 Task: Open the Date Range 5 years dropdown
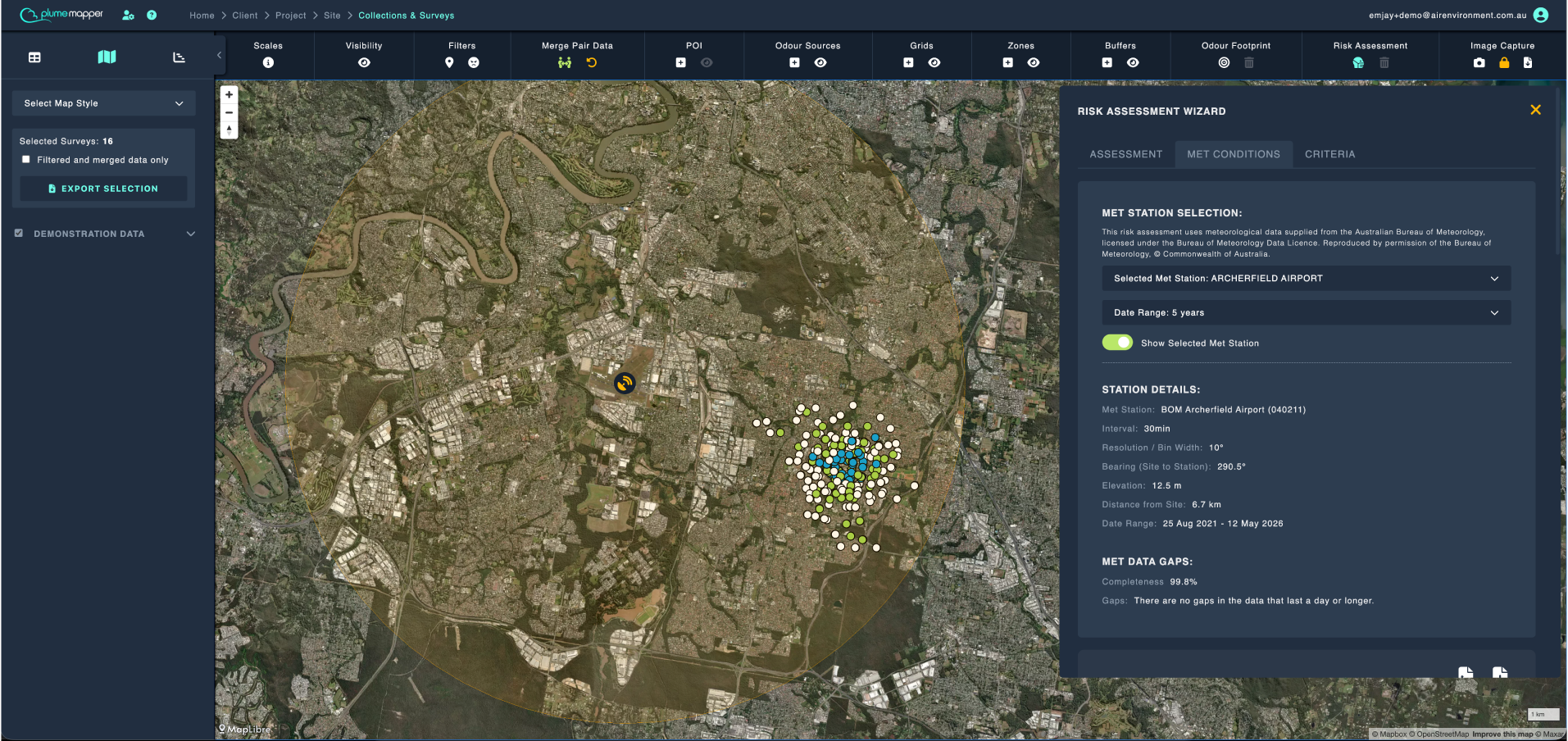[x=1307, y=313]
